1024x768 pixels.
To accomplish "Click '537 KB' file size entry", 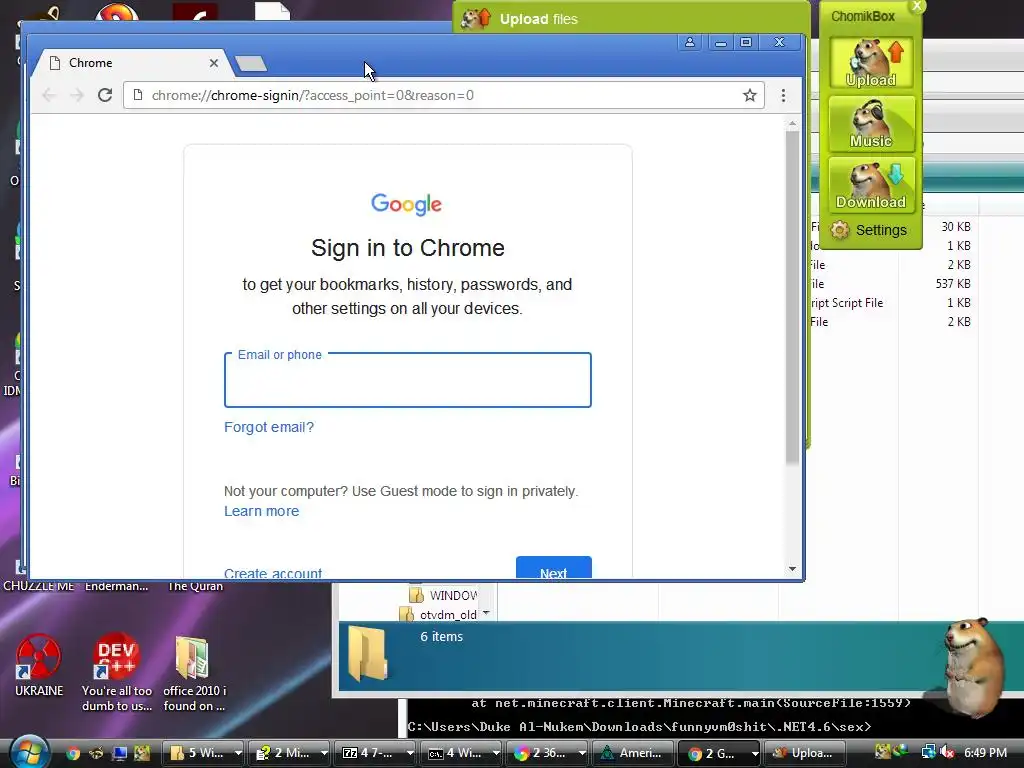I will click(x=953, y=283).
